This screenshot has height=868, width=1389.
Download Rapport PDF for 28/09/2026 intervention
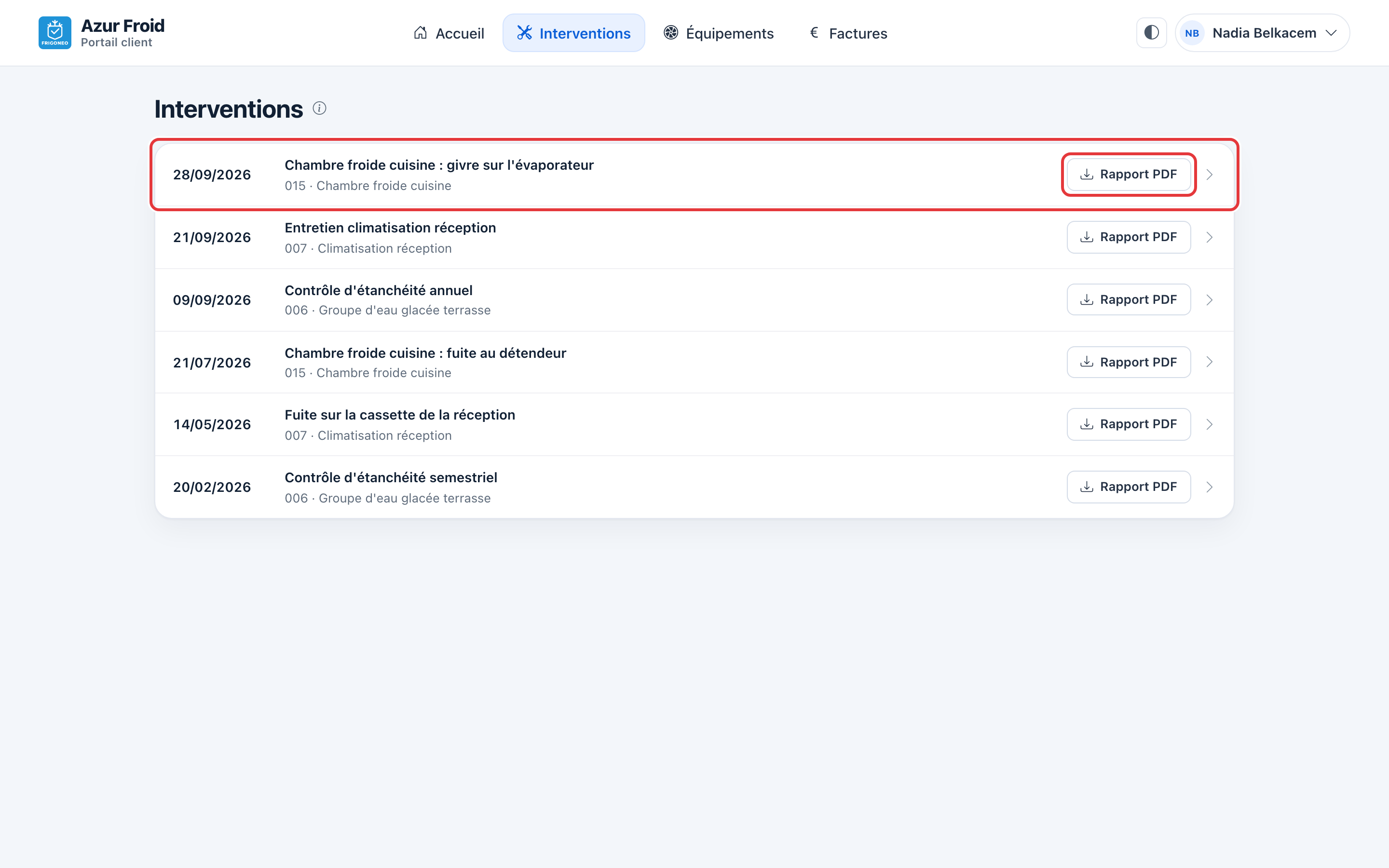click(x=1129, y=174)
